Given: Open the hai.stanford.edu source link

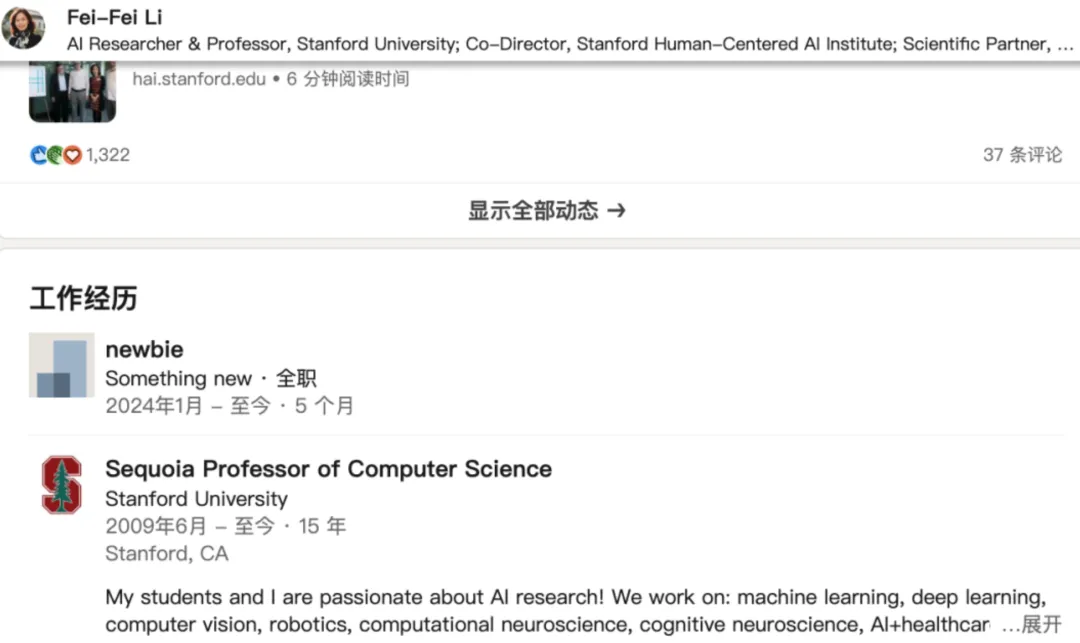Looking at the screenshot, I should (x=199, y=79).
